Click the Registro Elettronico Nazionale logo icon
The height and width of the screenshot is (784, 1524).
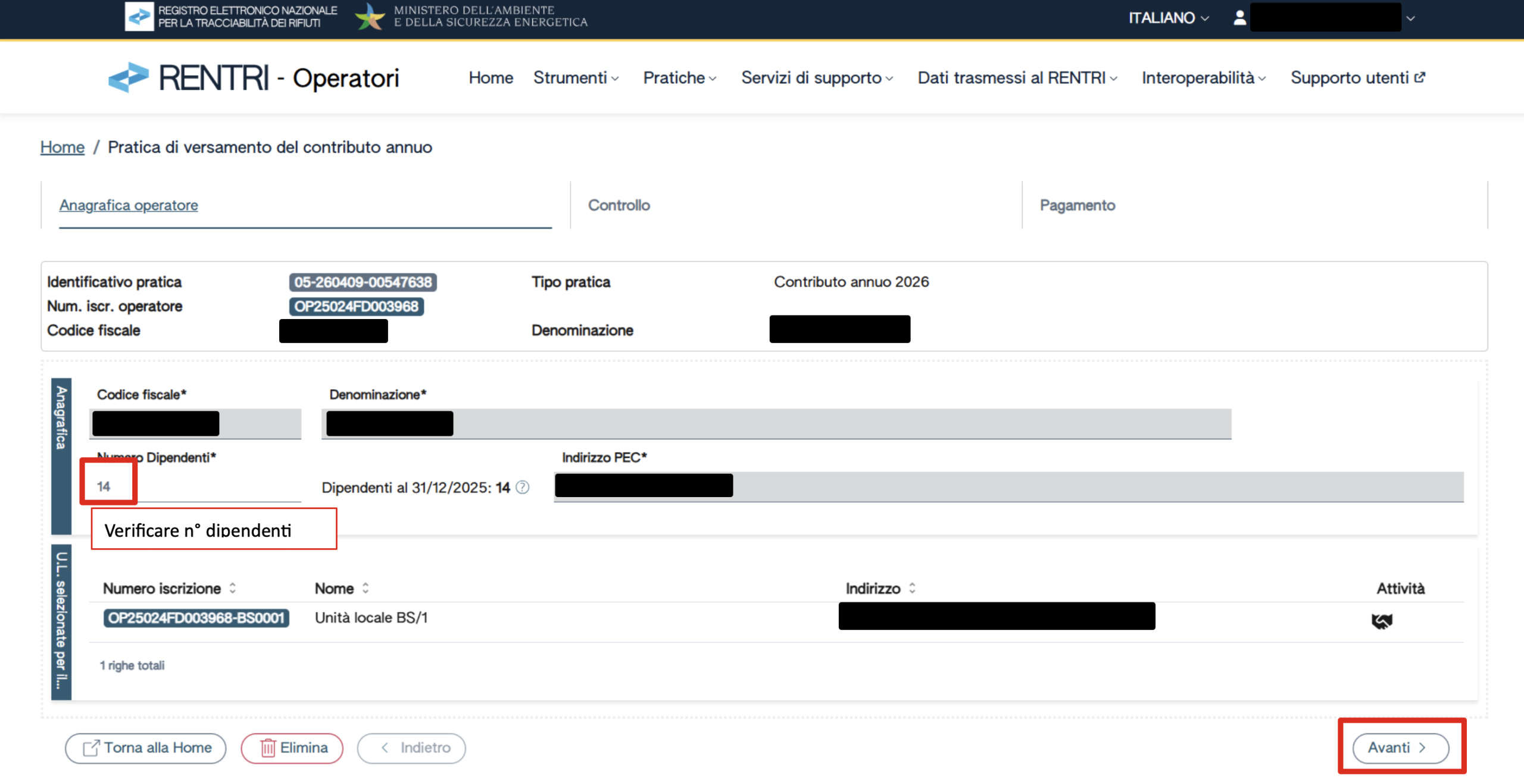[x=139, y=17]
